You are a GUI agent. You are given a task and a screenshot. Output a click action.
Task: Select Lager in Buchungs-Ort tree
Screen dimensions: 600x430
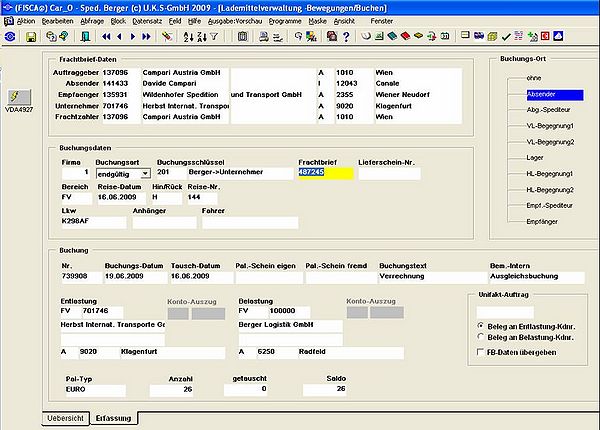tap(535, 158)
